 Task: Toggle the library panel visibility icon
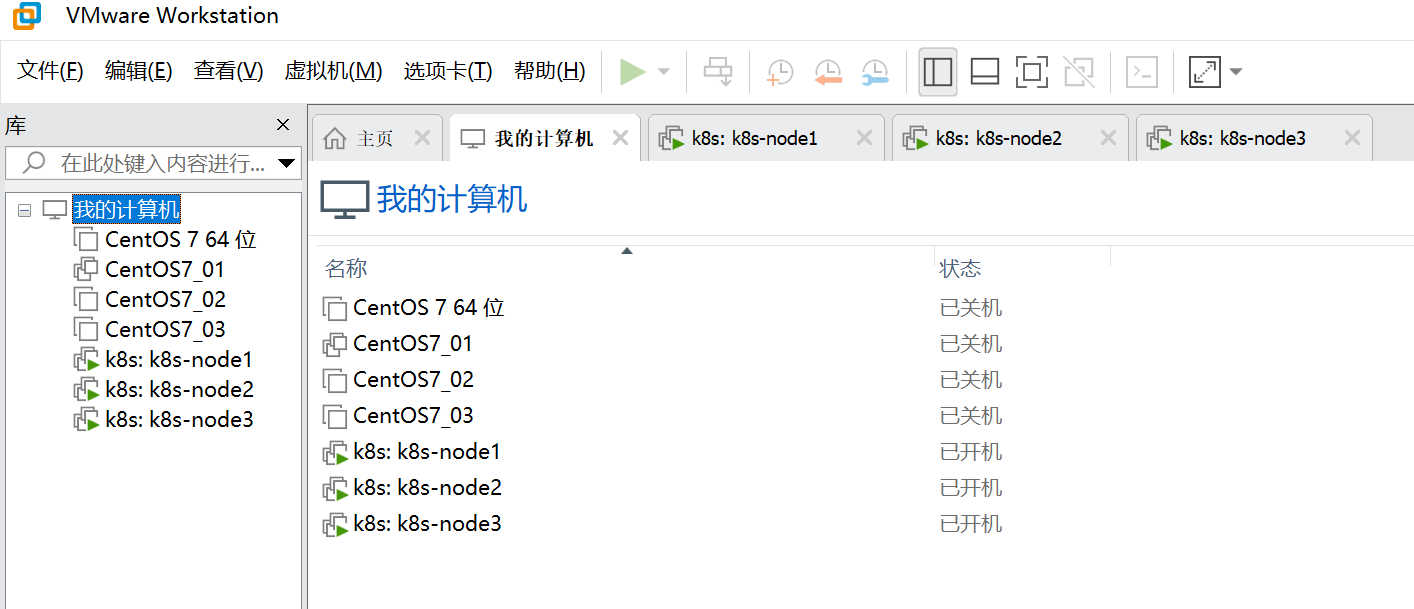pos(937,71)
